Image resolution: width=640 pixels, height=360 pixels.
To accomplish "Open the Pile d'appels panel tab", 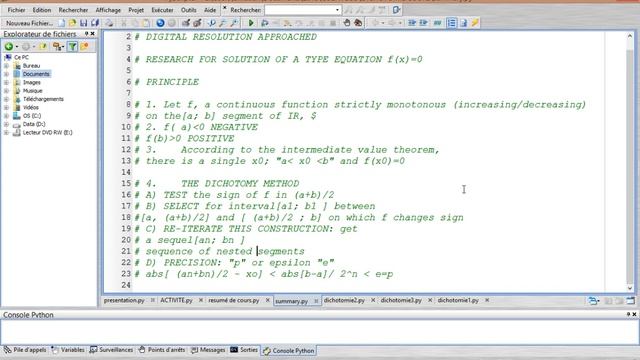I will (25, 350).
